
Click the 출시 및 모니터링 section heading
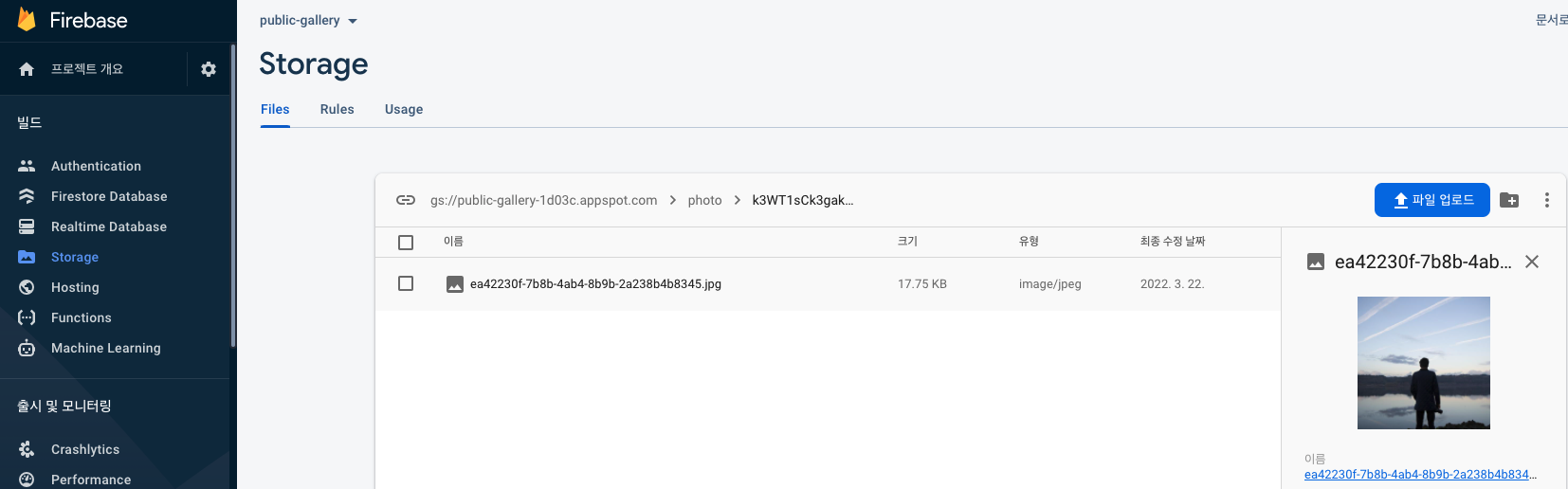(x=64, y=406)
